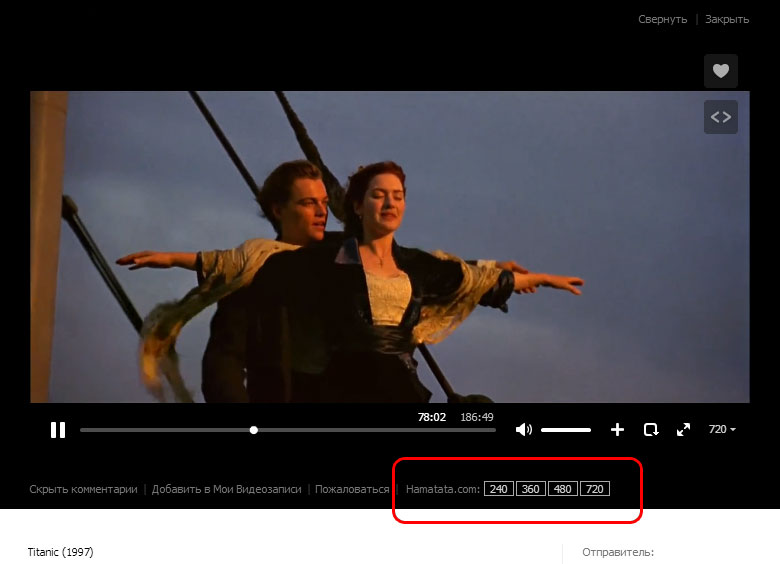Toggle the loop/repeat icon
Image resolution: width=780 pixels, height=564 pixels.
pyautogui.click(x=651, y=429)
